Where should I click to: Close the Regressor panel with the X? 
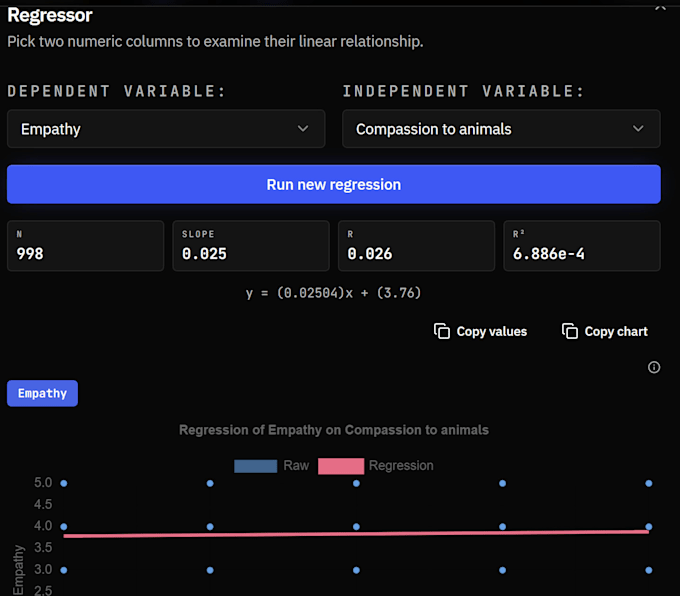point(660,7)
